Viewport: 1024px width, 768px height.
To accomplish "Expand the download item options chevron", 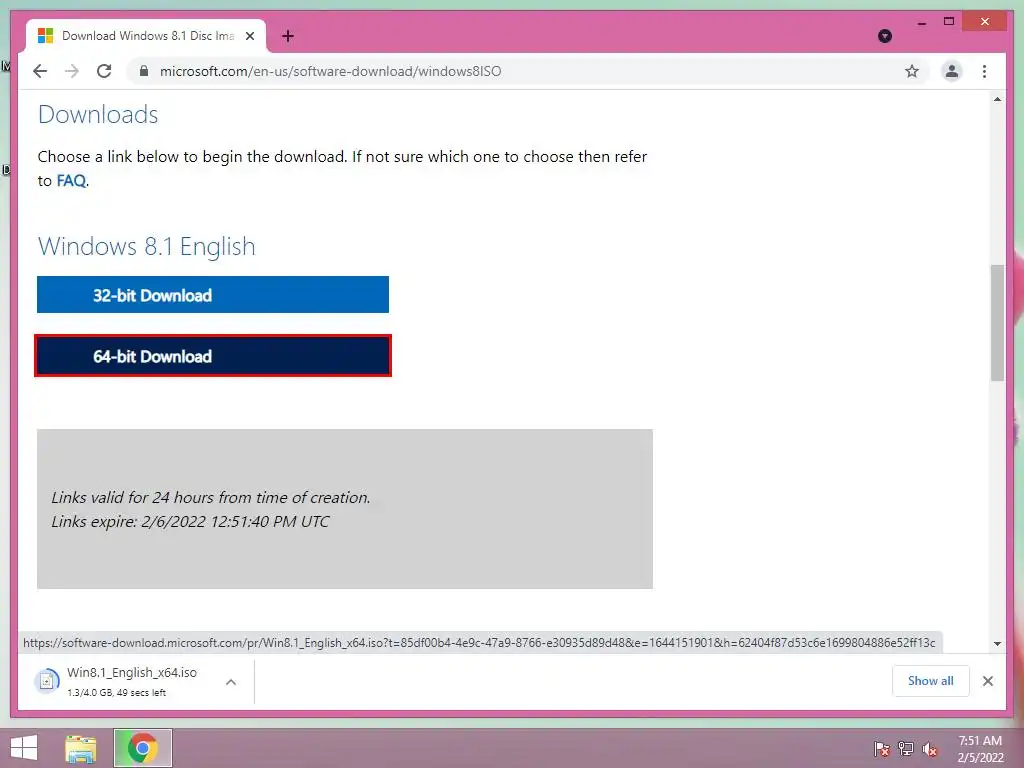I will [x=231, y=682].
